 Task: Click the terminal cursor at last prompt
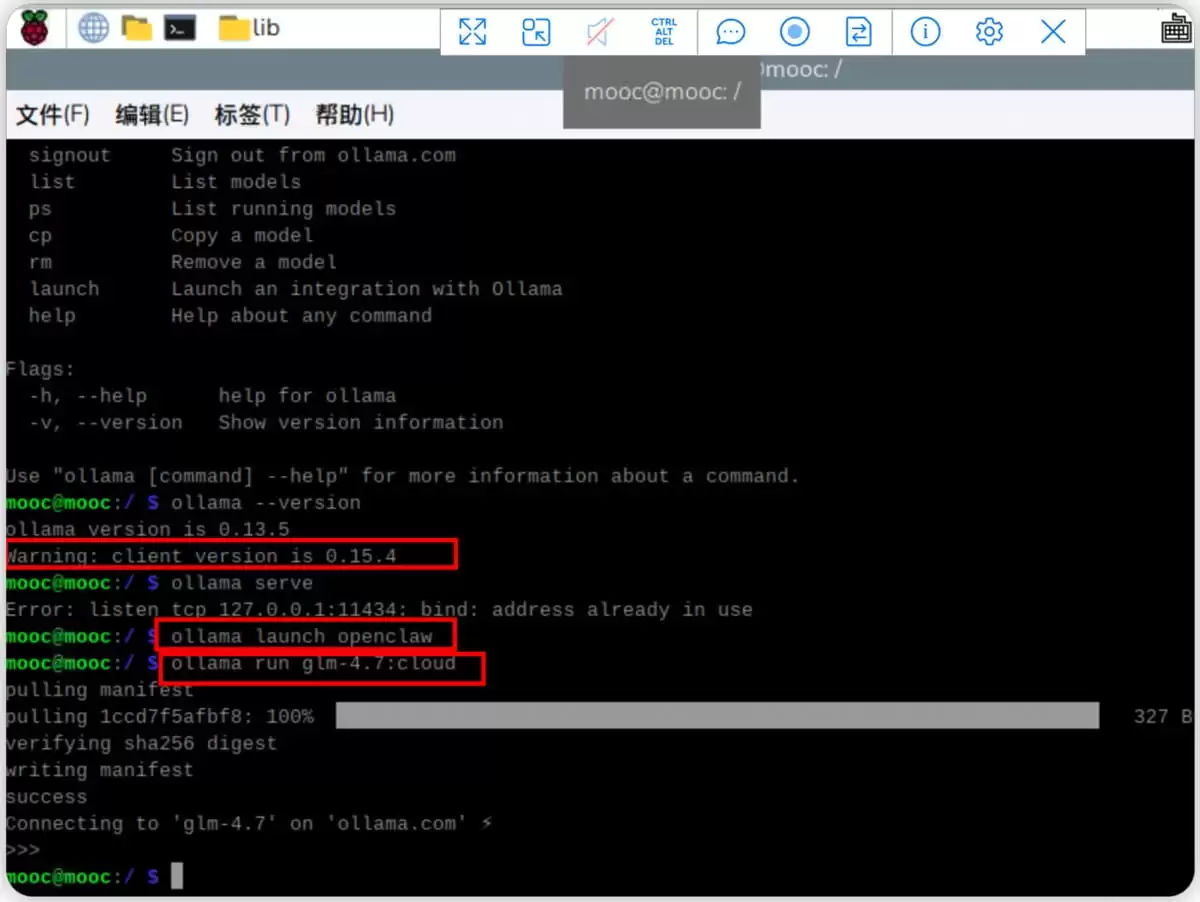click(x=177, y=877)
